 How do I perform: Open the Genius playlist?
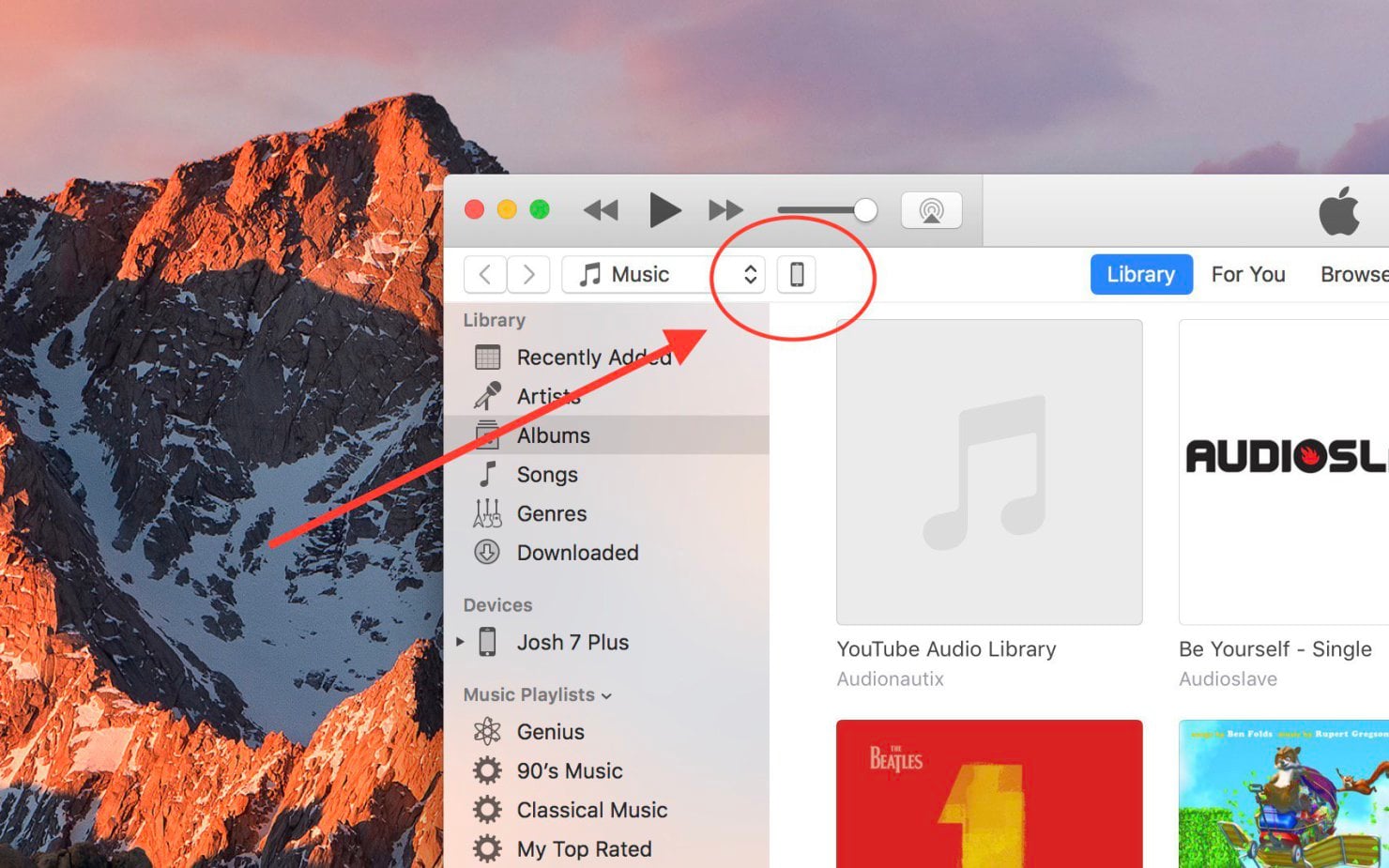[x=551, y=731]
